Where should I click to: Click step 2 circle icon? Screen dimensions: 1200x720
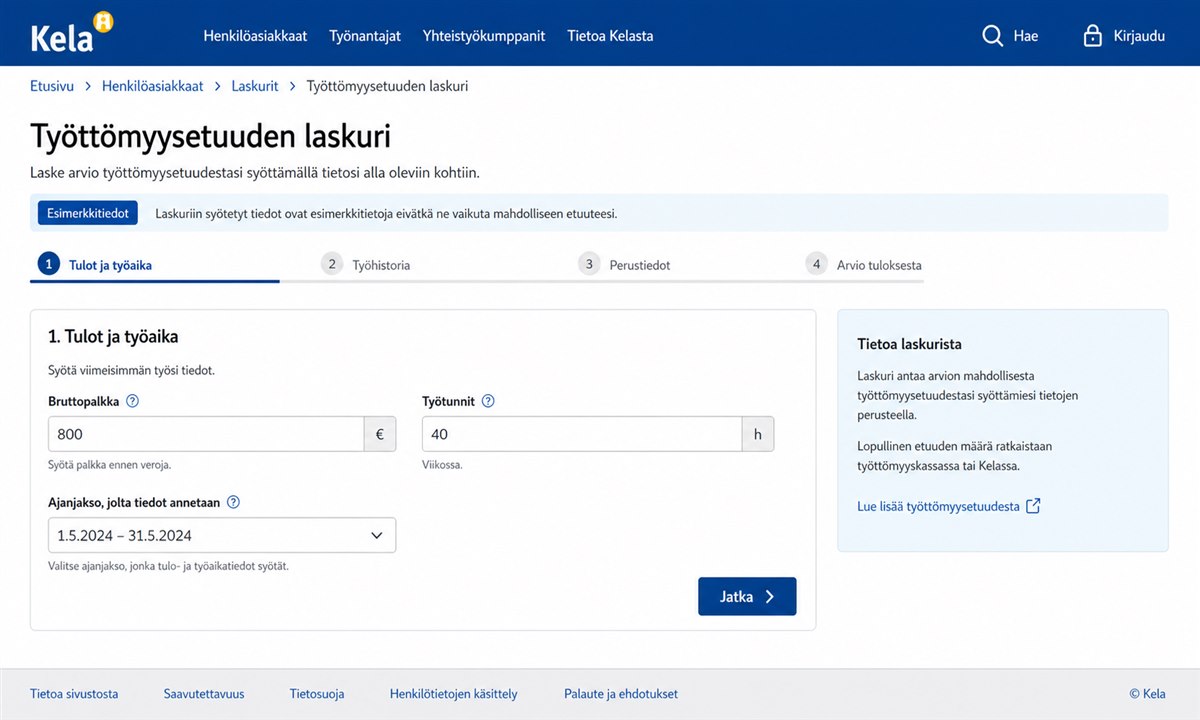[x=332, y=264]
